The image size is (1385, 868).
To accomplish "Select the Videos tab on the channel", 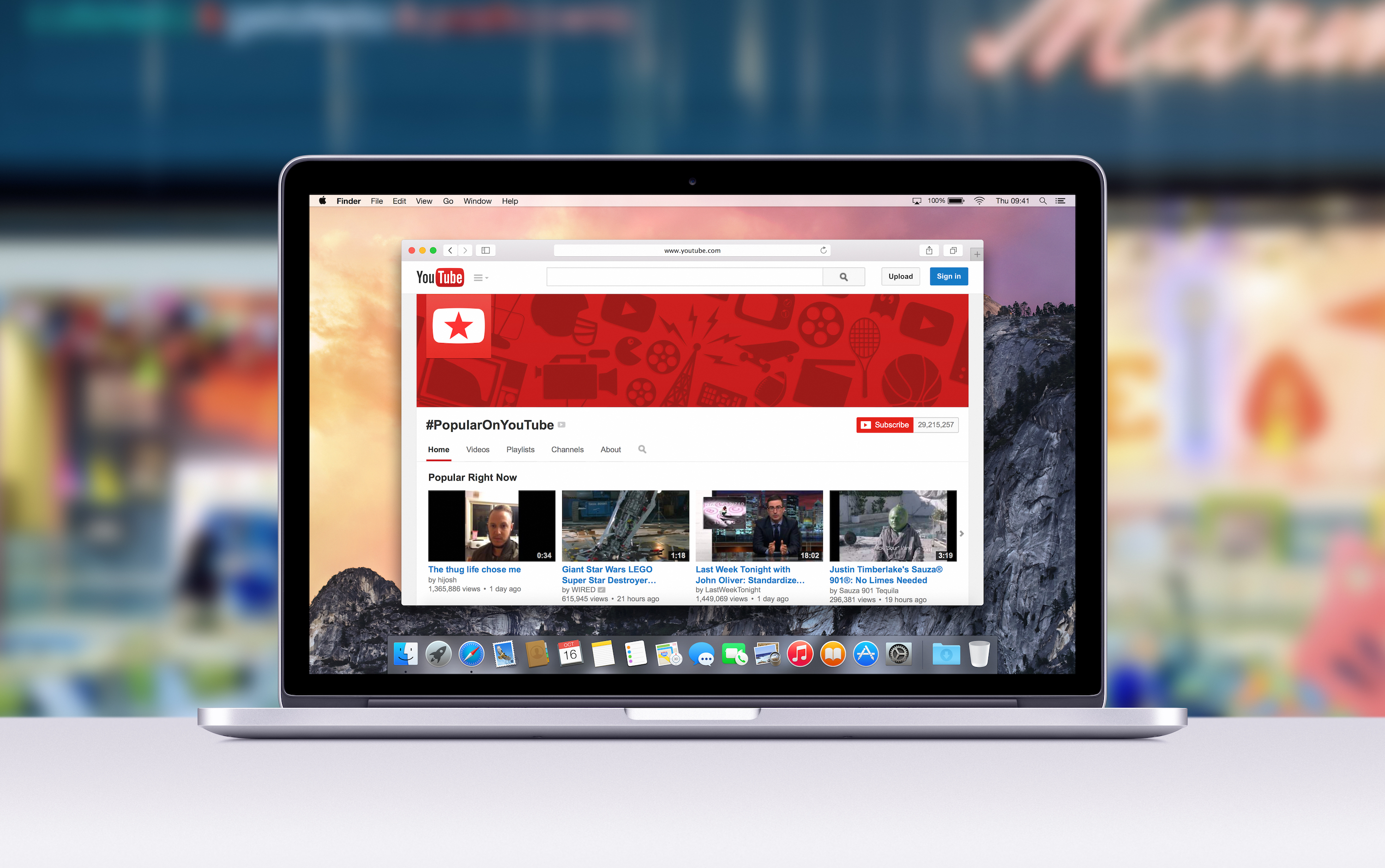I will (477, 449).
